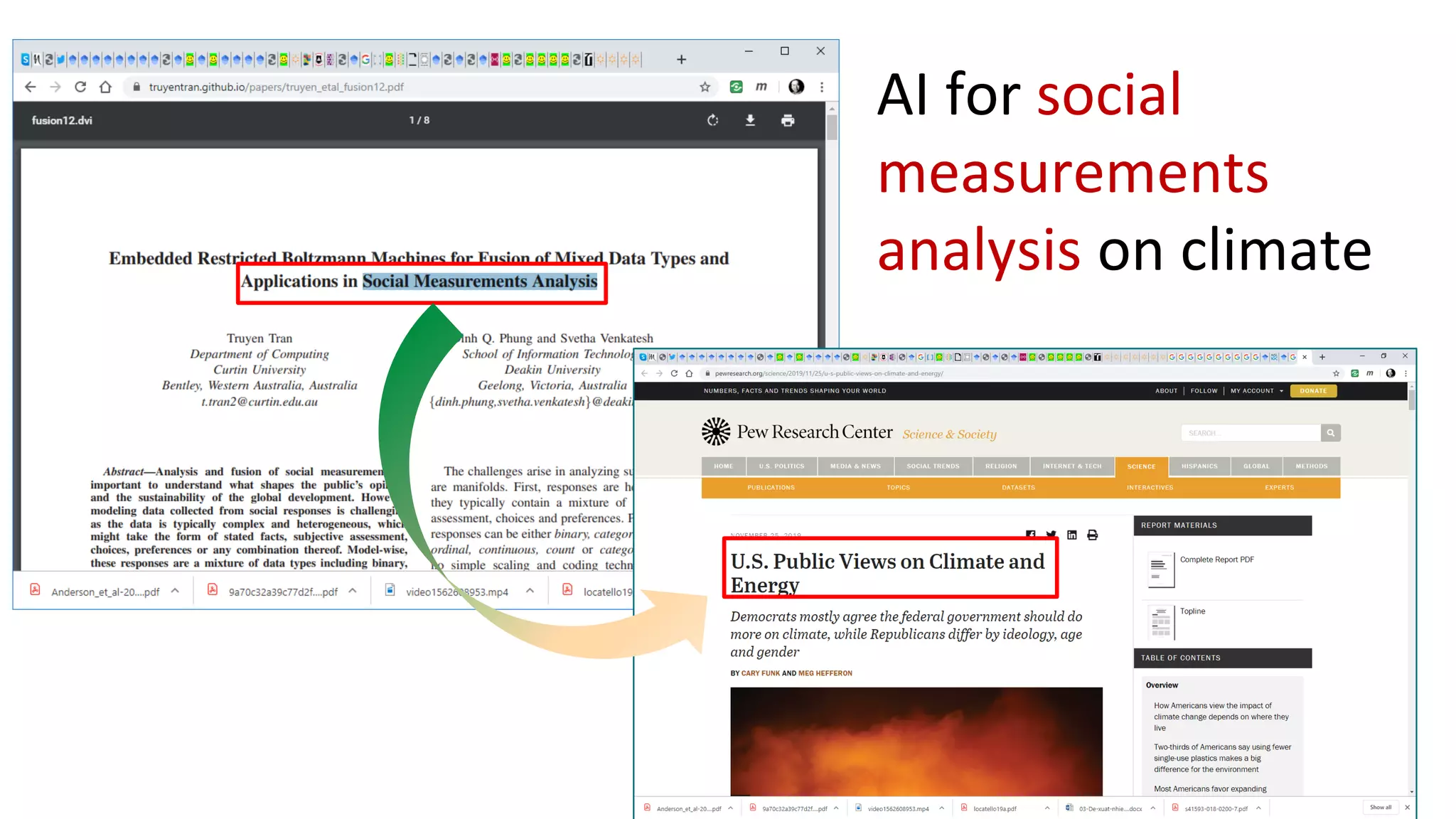
Task: Print the fusion12.dvi PDF document
Action: [x=788, y=120]
